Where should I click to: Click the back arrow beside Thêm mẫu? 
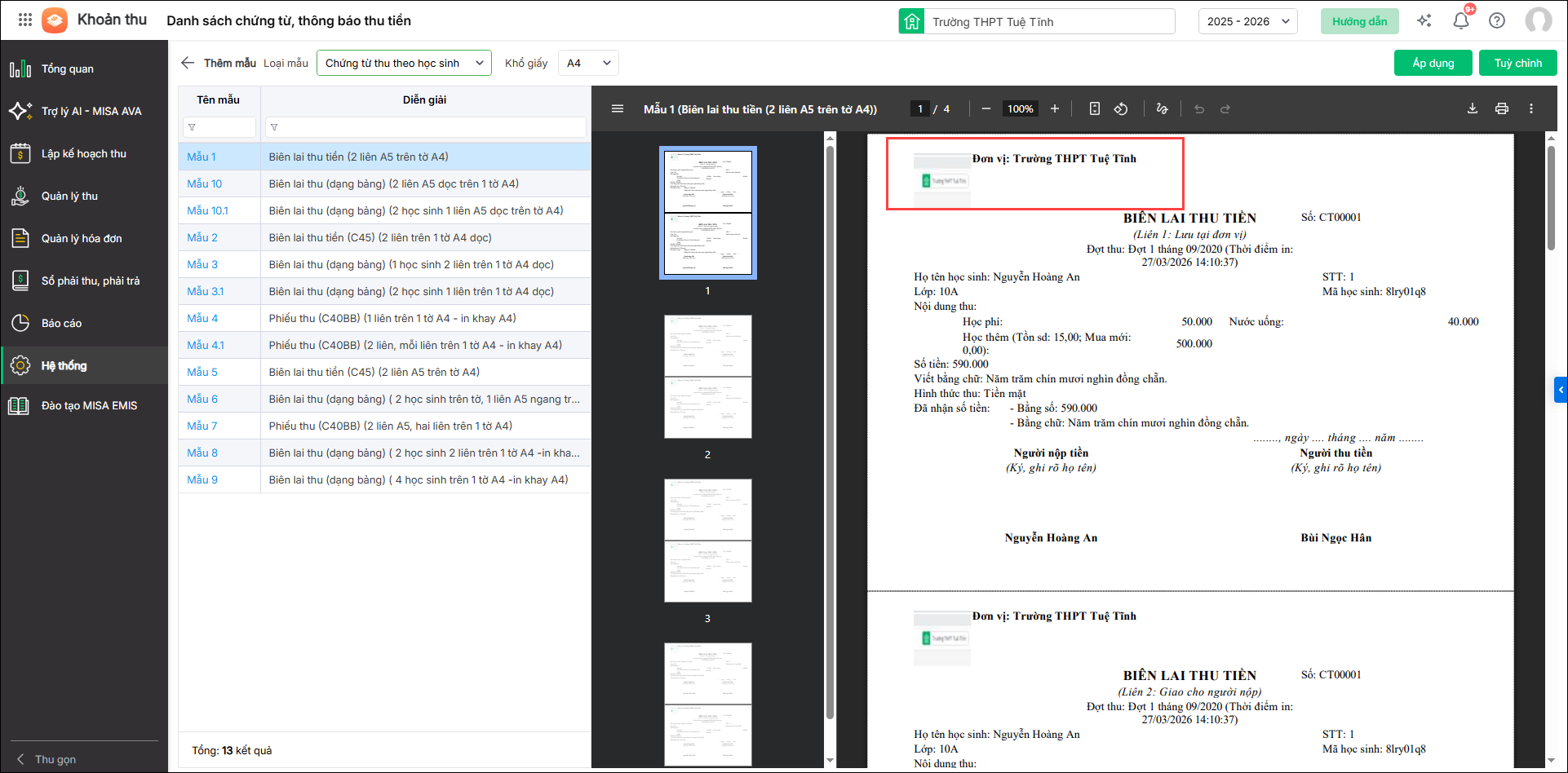pos(188,63)
